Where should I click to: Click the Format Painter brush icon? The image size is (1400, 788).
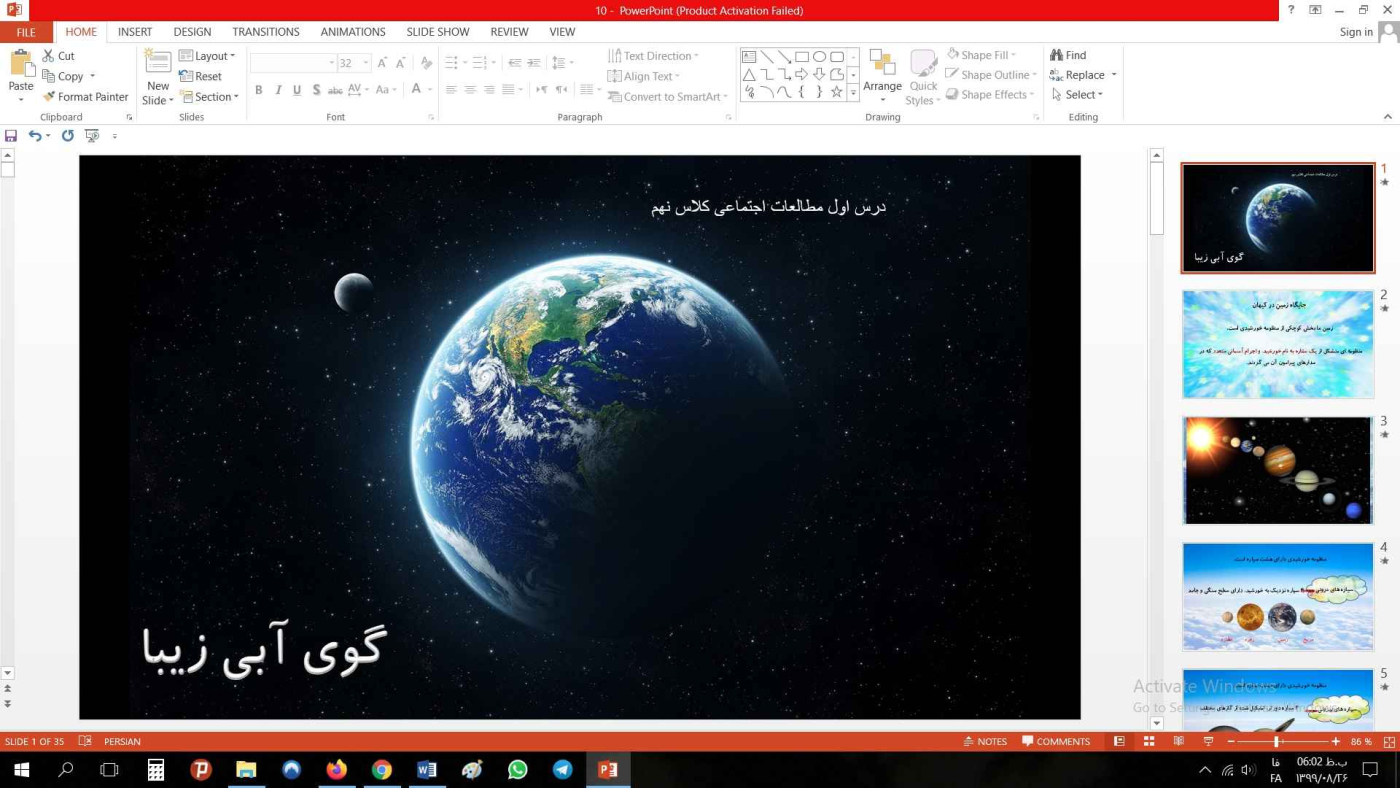49,97
